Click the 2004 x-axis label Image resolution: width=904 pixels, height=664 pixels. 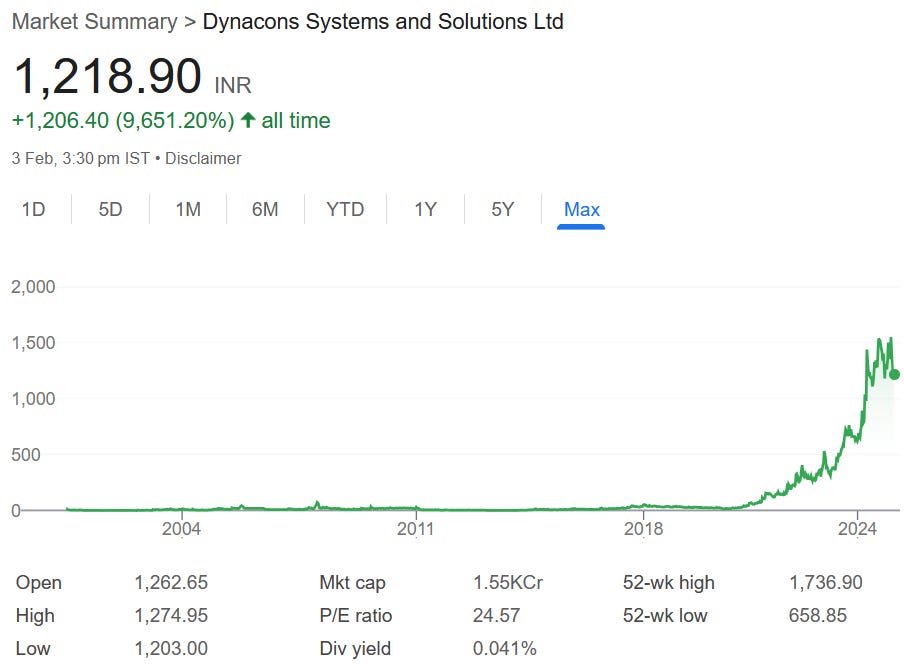pyautogui.click(x=181, y=529)
